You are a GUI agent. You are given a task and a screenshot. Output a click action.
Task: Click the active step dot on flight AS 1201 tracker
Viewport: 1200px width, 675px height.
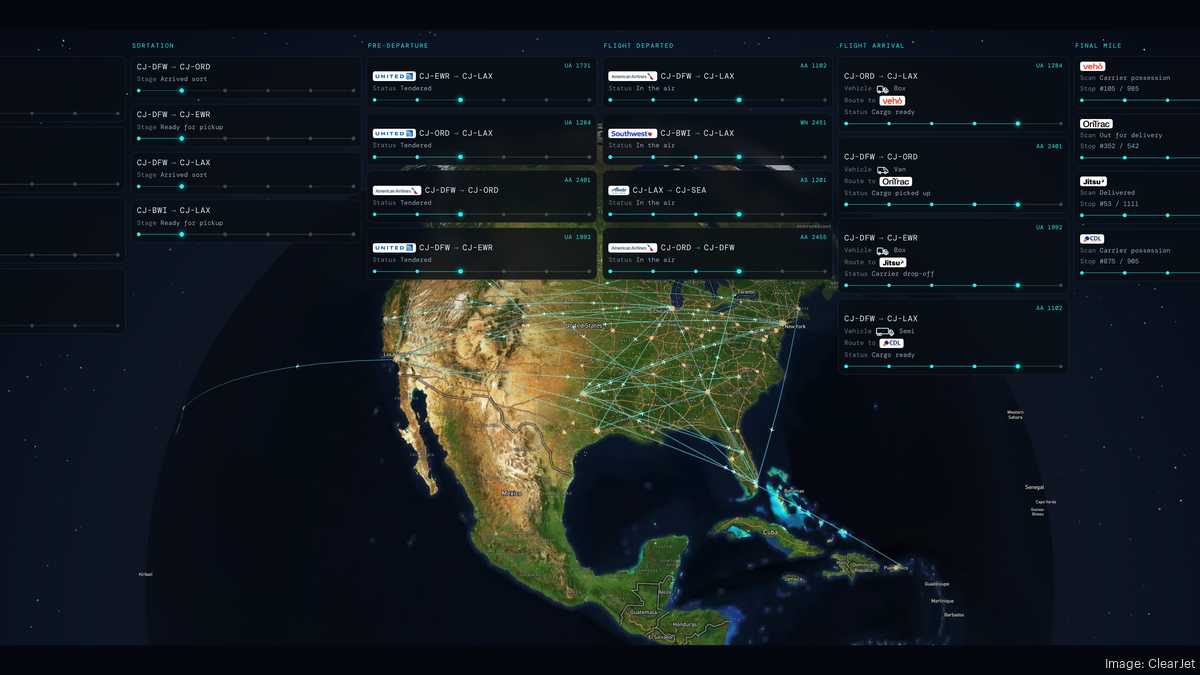pos(739,214)
